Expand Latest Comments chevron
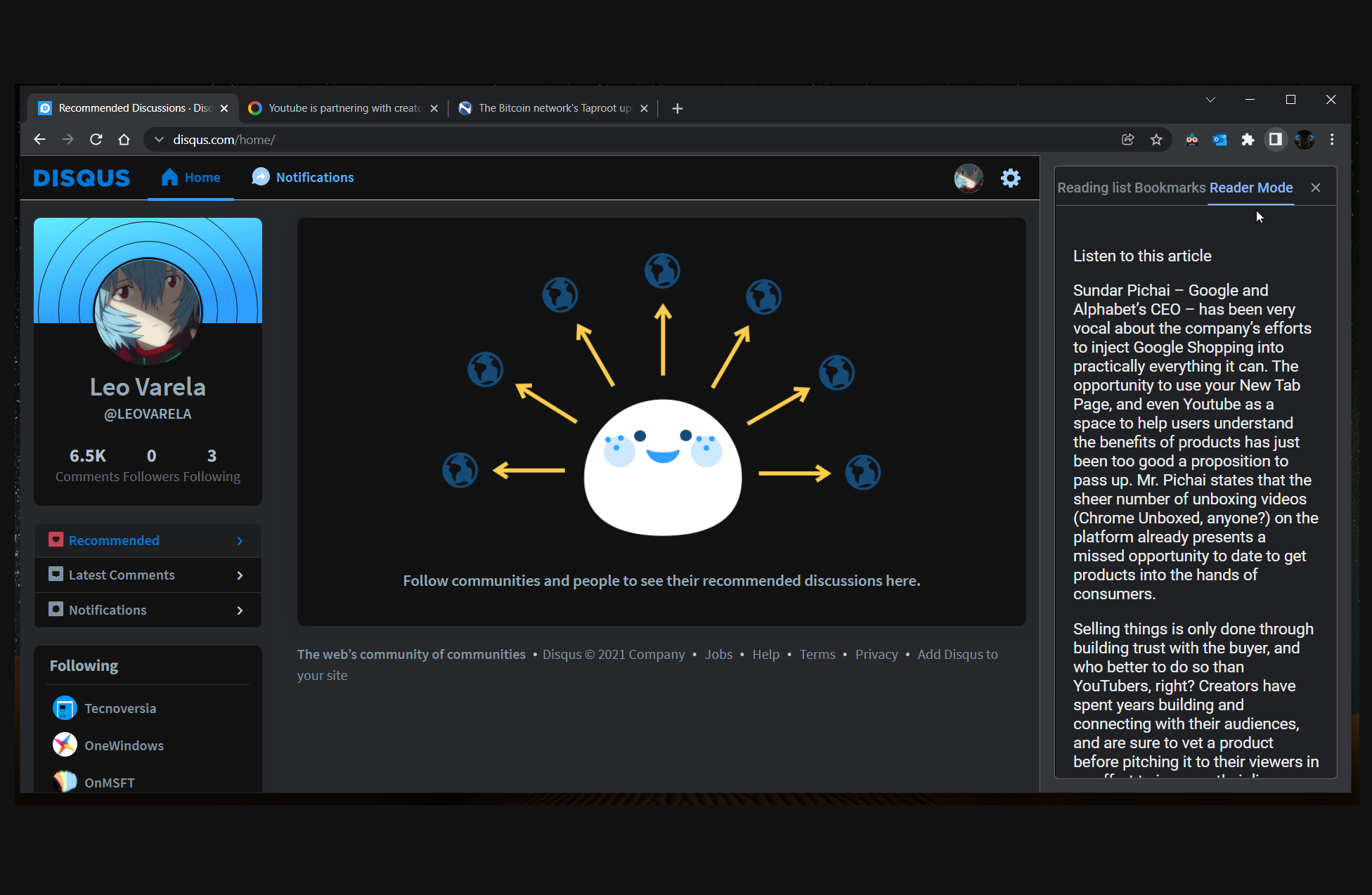The image size is (1372, 895). point(240,575)
